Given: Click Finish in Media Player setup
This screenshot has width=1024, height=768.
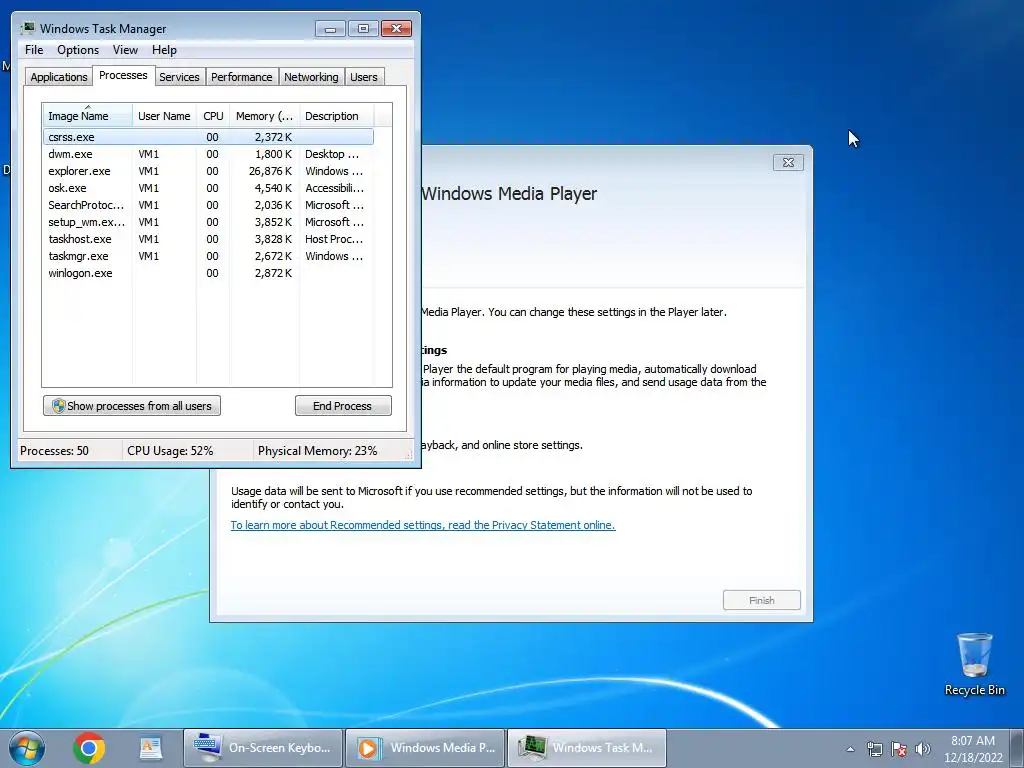Looking at the screenshot, I should (761, 600).
